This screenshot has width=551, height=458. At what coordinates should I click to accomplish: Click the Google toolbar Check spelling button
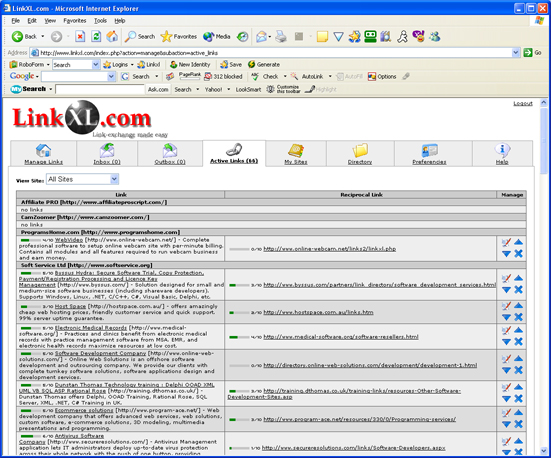click(x=265, y=76)
